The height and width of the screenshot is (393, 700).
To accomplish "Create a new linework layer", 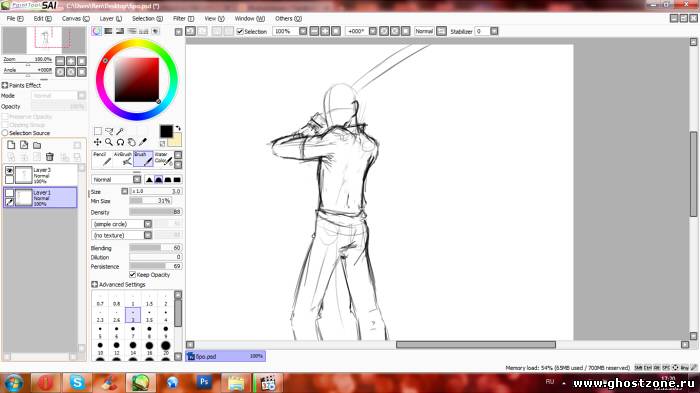I will [x=24, y=145].
